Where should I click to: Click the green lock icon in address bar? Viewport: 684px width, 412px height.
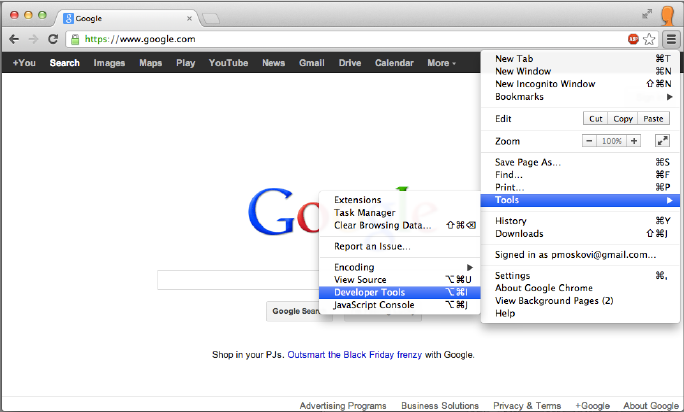(75, 39)
